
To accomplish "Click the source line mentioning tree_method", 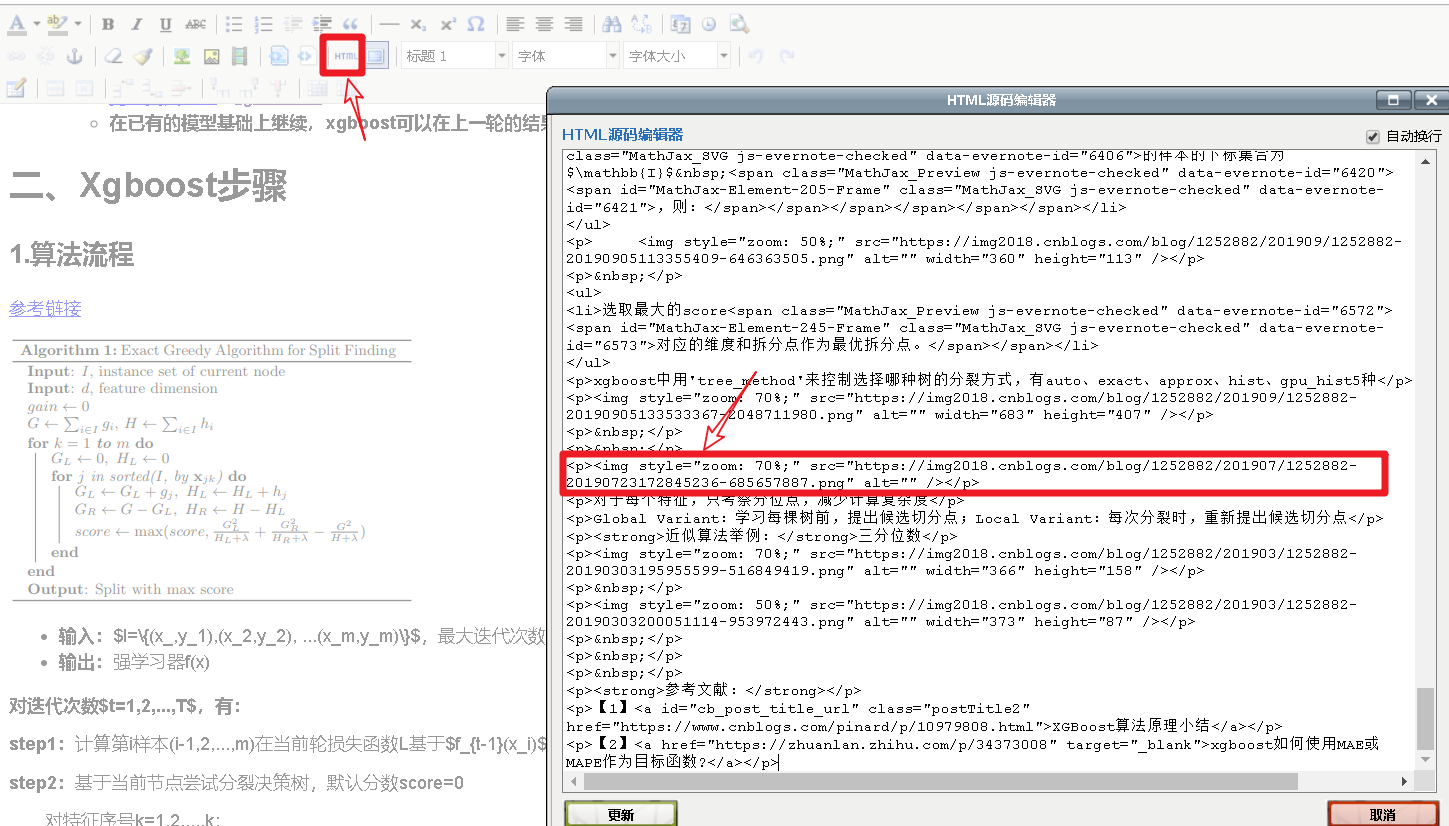I will click(x=989, y=380).
